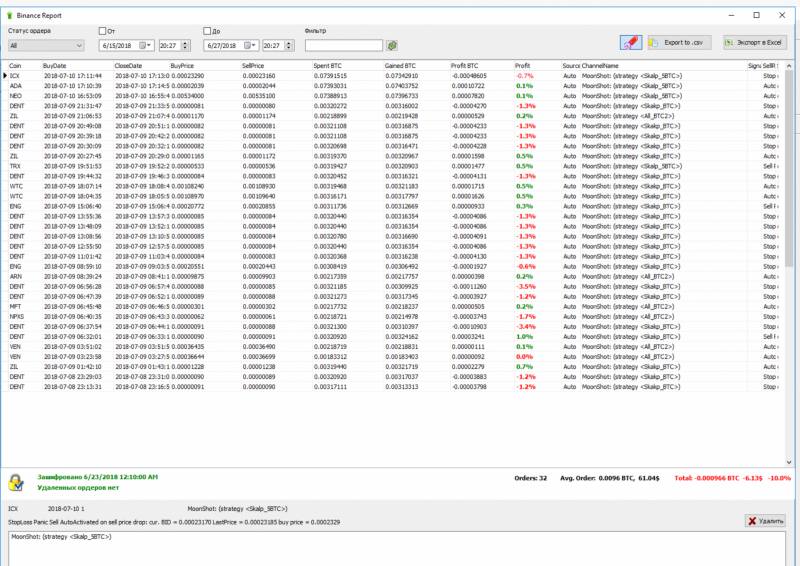The height and width of the screenshot is (566, 800).
Task: Click the StopLoss Panic Sell detail line
Action: click(x=174, y=522)
